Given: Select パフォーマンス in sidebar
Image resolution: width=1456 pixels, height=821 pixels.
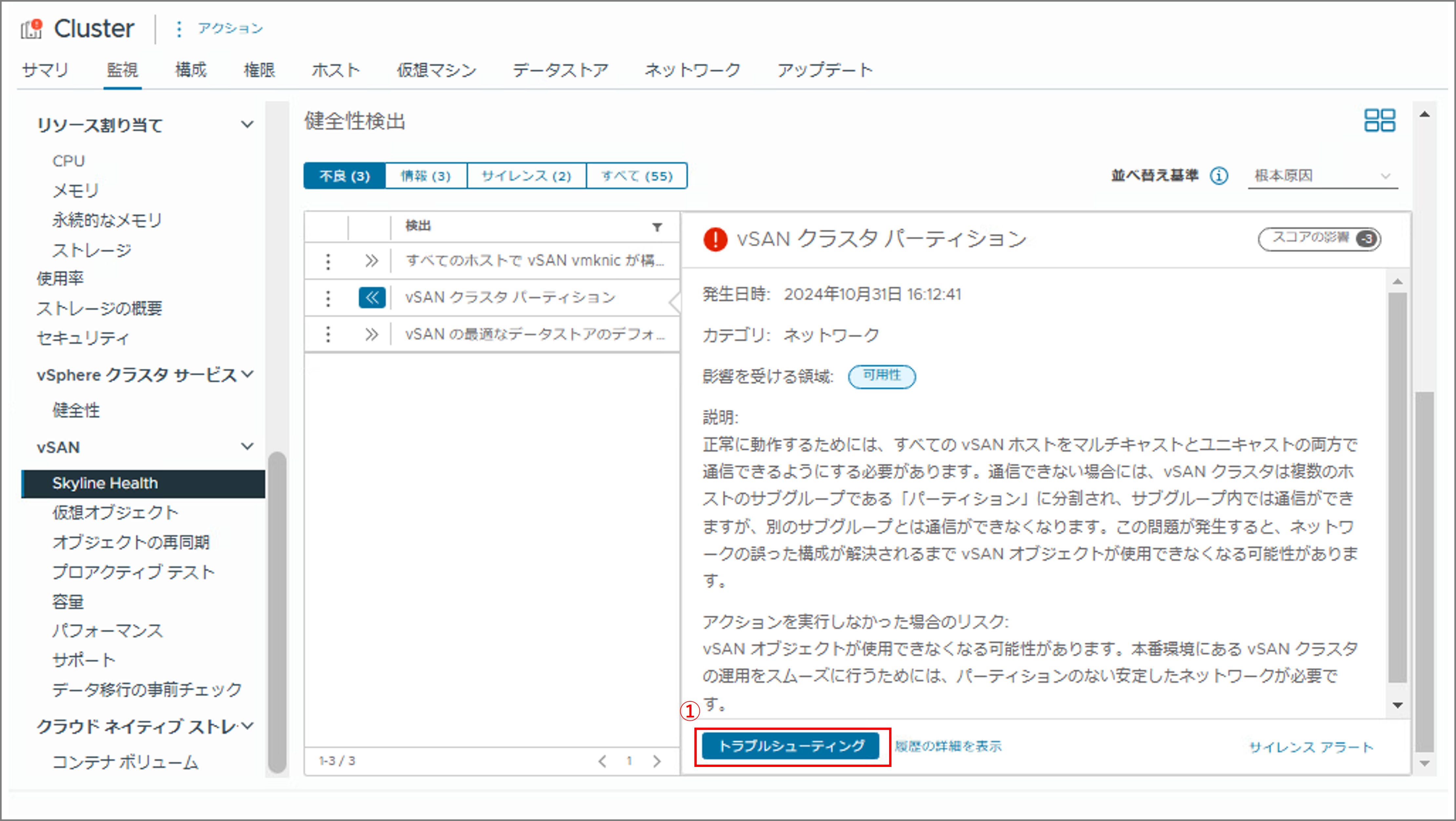Looking at the screenshot, I should (108, 631).
